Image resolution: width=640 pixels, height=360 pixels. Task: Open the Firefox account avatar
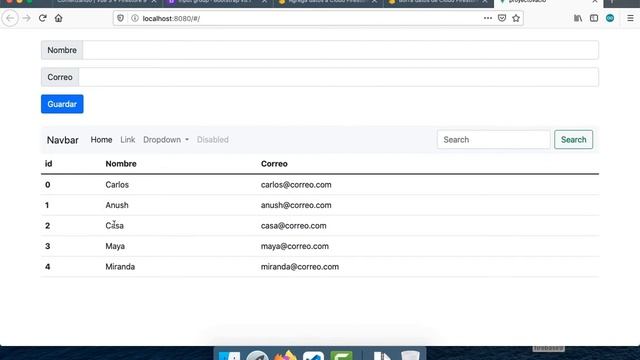tap(610, 18)
